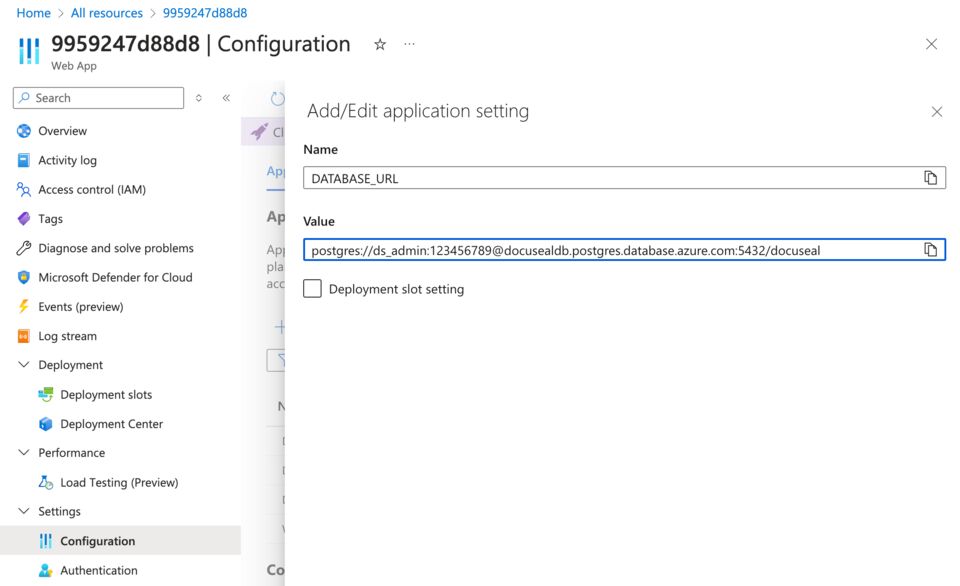
Task: Open Deployment Center
Action: pos(111,424)
